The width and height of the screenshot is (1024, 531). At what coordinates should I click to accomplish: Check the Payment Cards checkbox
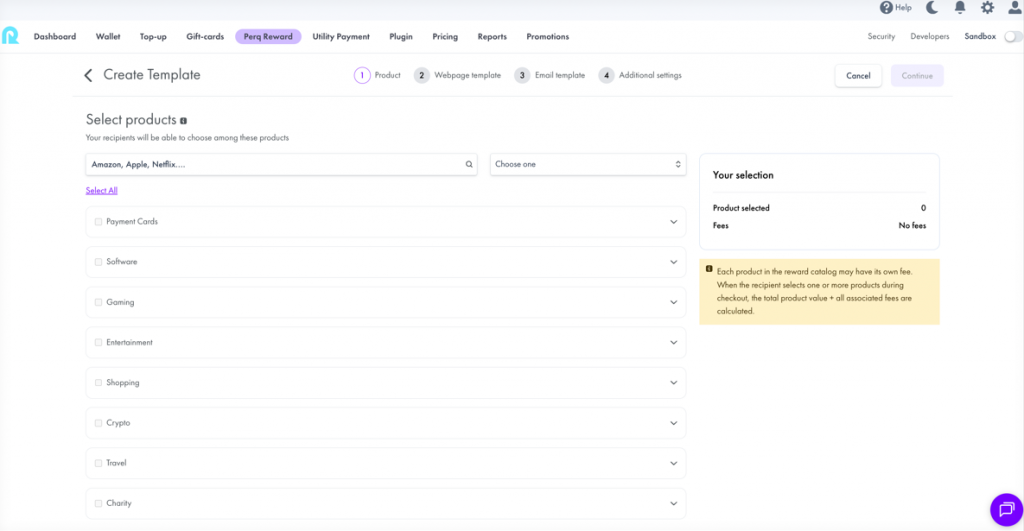[x=98, y=222]
